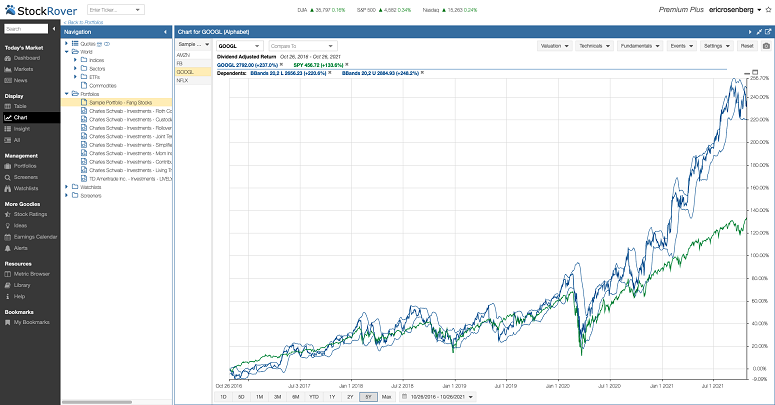
Task: Open Dashboard from the sidebar
Action: pos(22,58)
